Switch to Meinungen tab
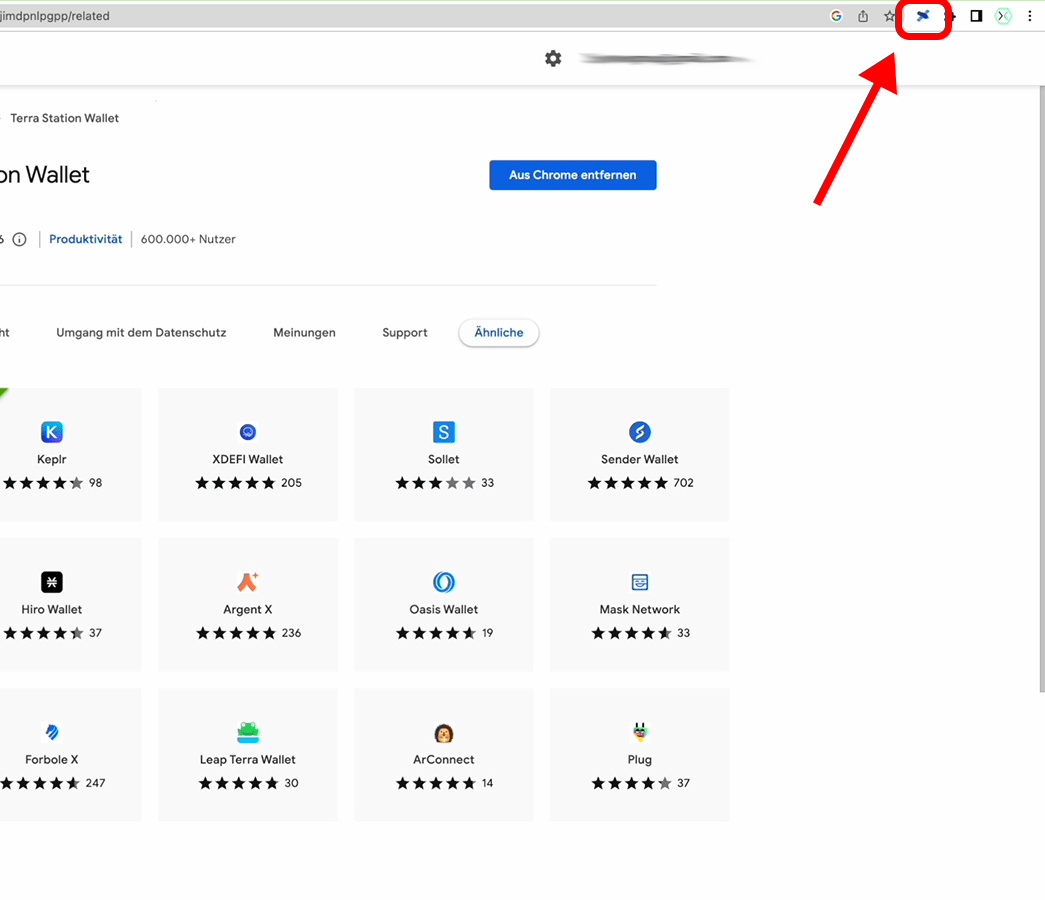This screenshot has width=1045, height=900. tap(305, 333)
